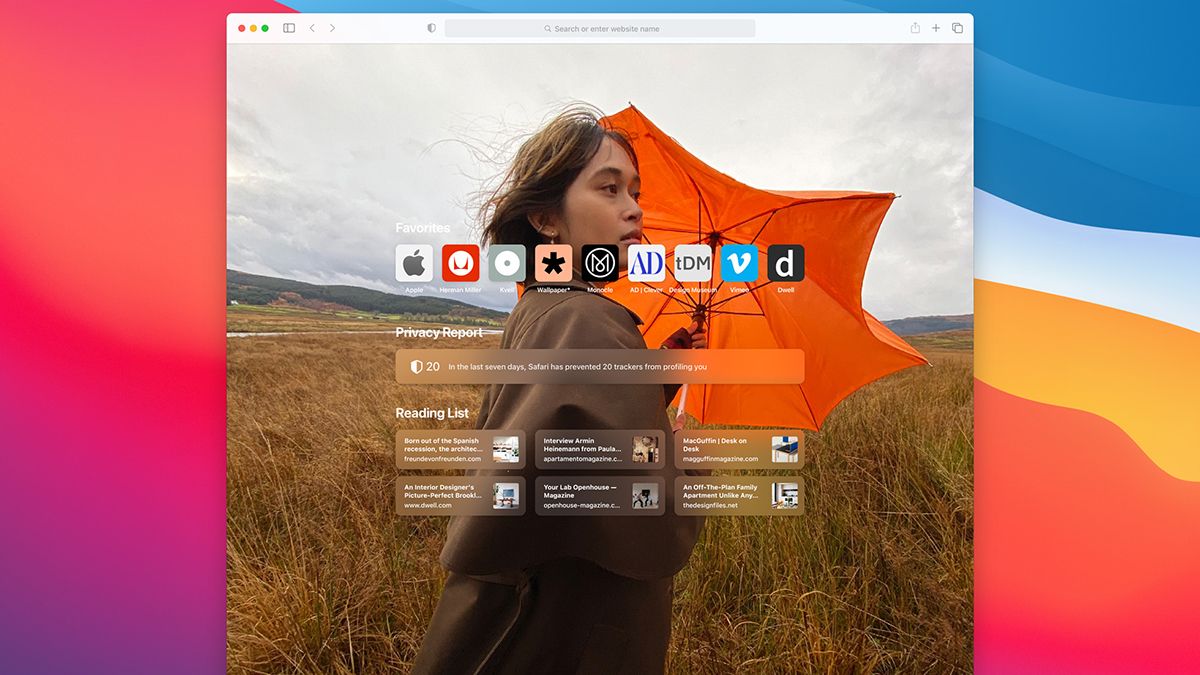1200x675 pixels.
Task: Click the Favorites section heading
Action: 423,228
